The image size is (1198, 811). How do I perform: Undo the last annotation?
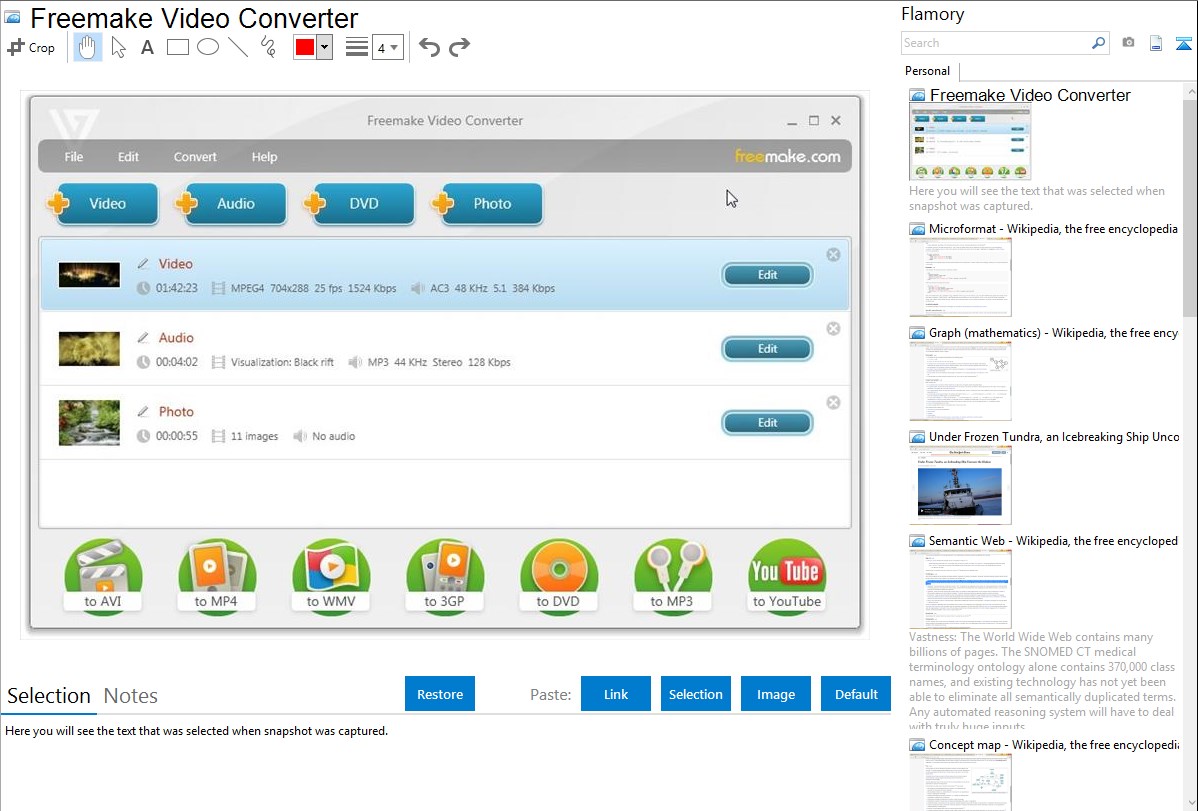429,47
